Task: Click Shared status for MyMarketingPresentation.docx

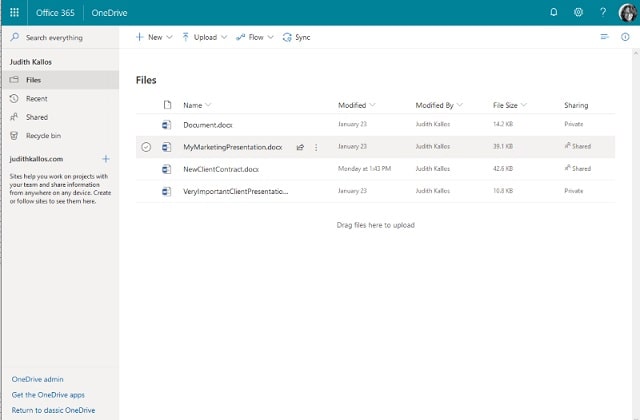Action: (578, 146)
